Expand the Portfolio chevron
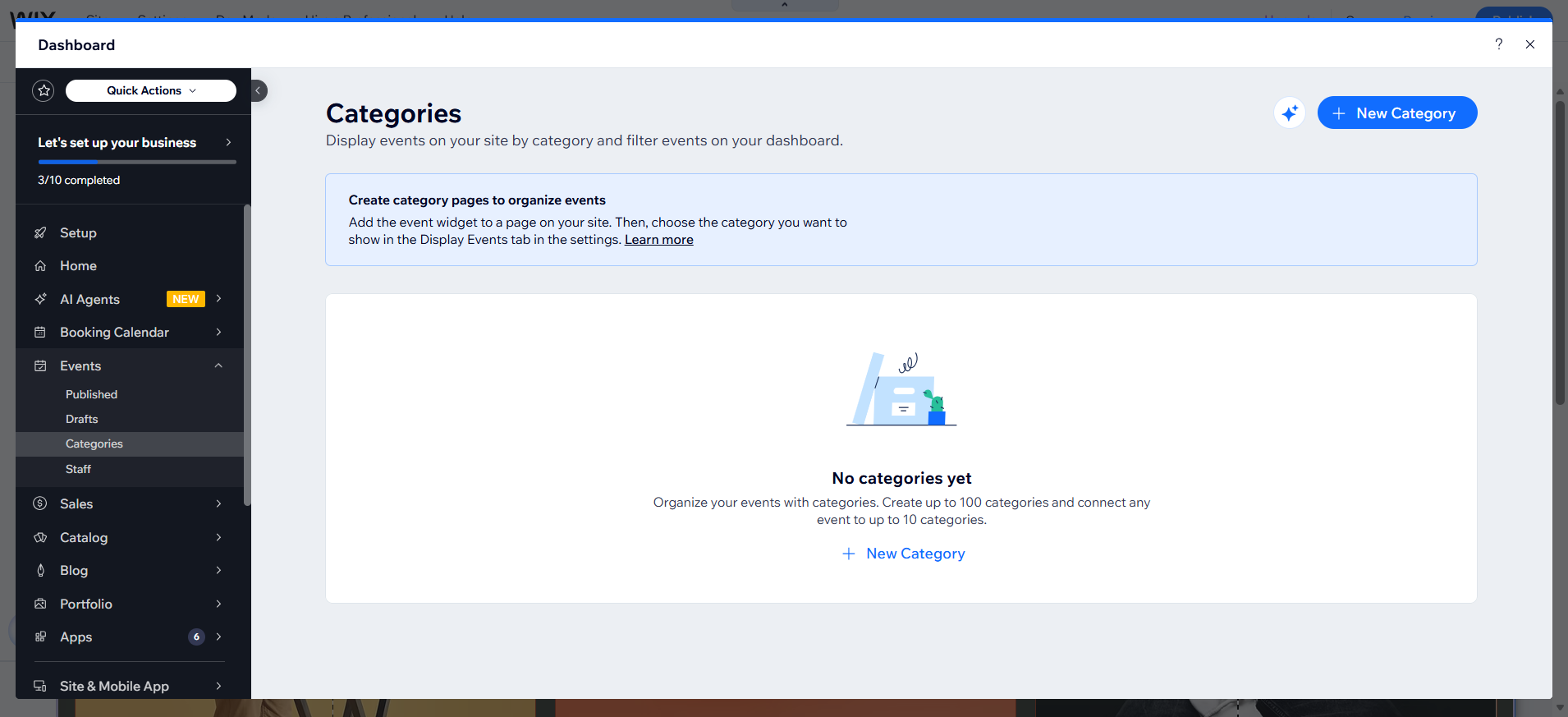 (x=219, y=604)
